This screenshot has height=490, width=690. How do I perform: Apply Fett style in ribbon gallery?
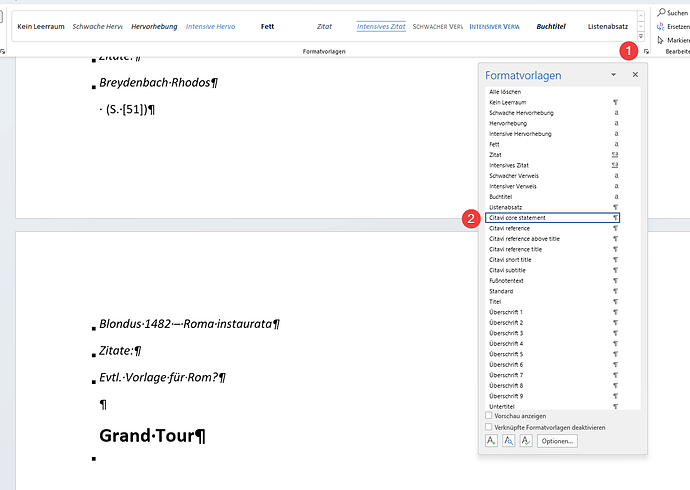coord(267,26)
